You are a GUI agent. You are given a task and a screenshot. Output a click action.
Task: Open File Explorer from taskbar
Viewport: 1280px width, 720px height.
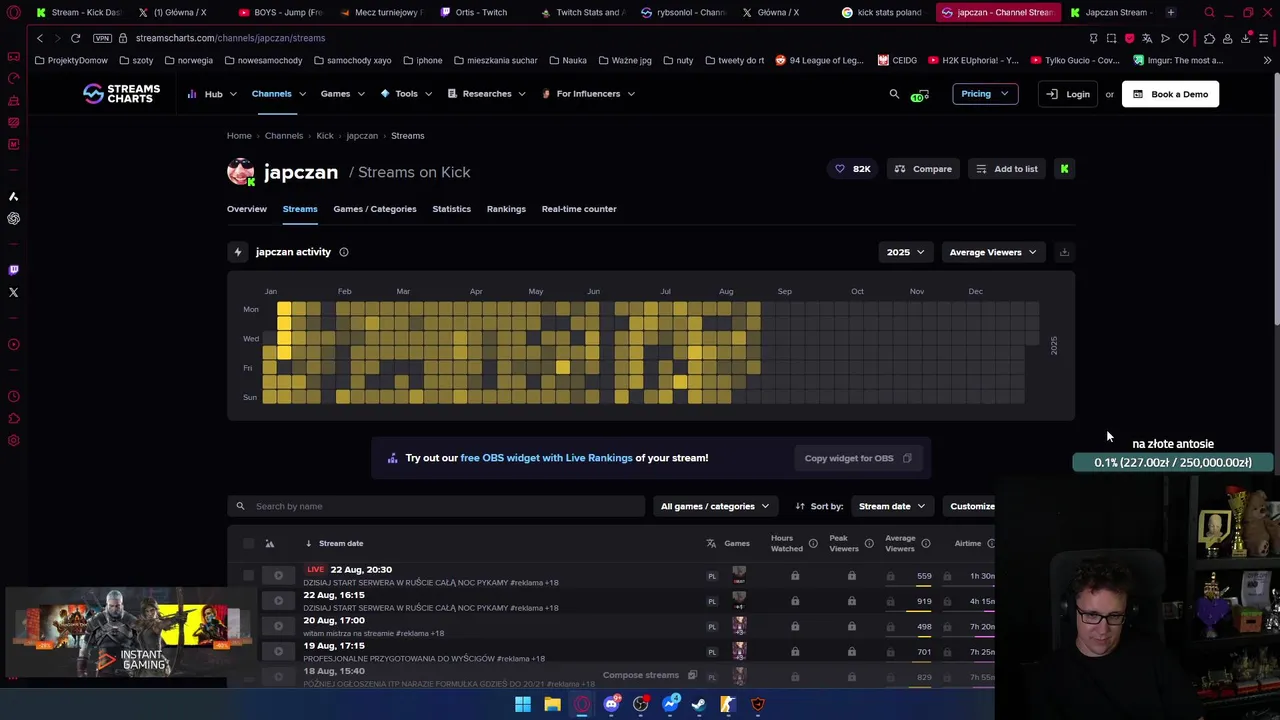coord(552,704)
